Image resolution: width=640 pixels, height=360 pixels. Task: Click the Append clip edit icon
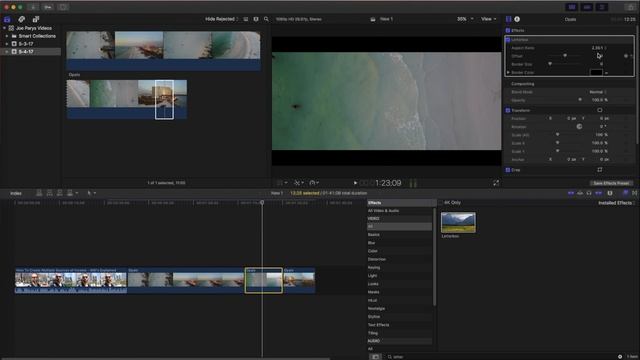[60, 193]
